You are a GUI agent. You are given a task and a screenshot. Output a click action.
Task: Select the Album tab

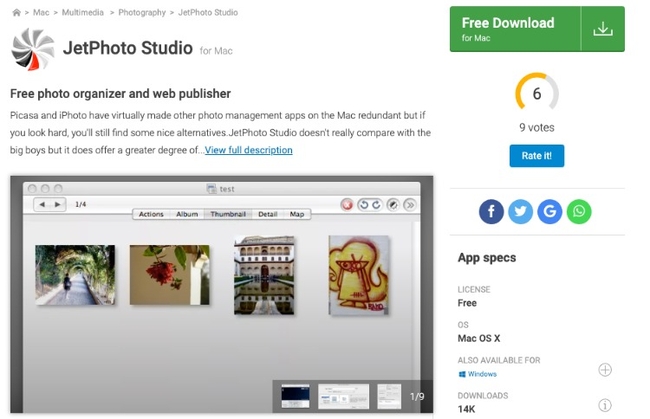187,214
